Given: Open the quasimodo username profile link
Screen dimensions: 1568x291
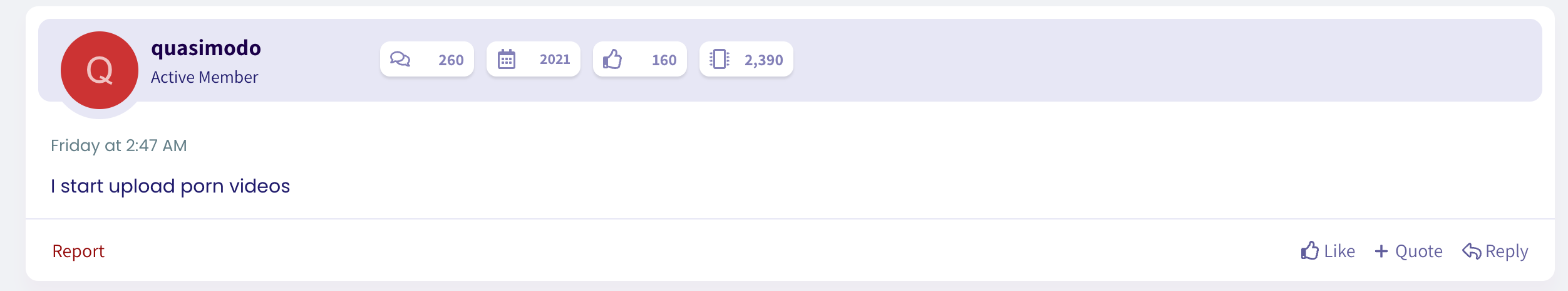Looking at the screenshot, I should (206, 48).
